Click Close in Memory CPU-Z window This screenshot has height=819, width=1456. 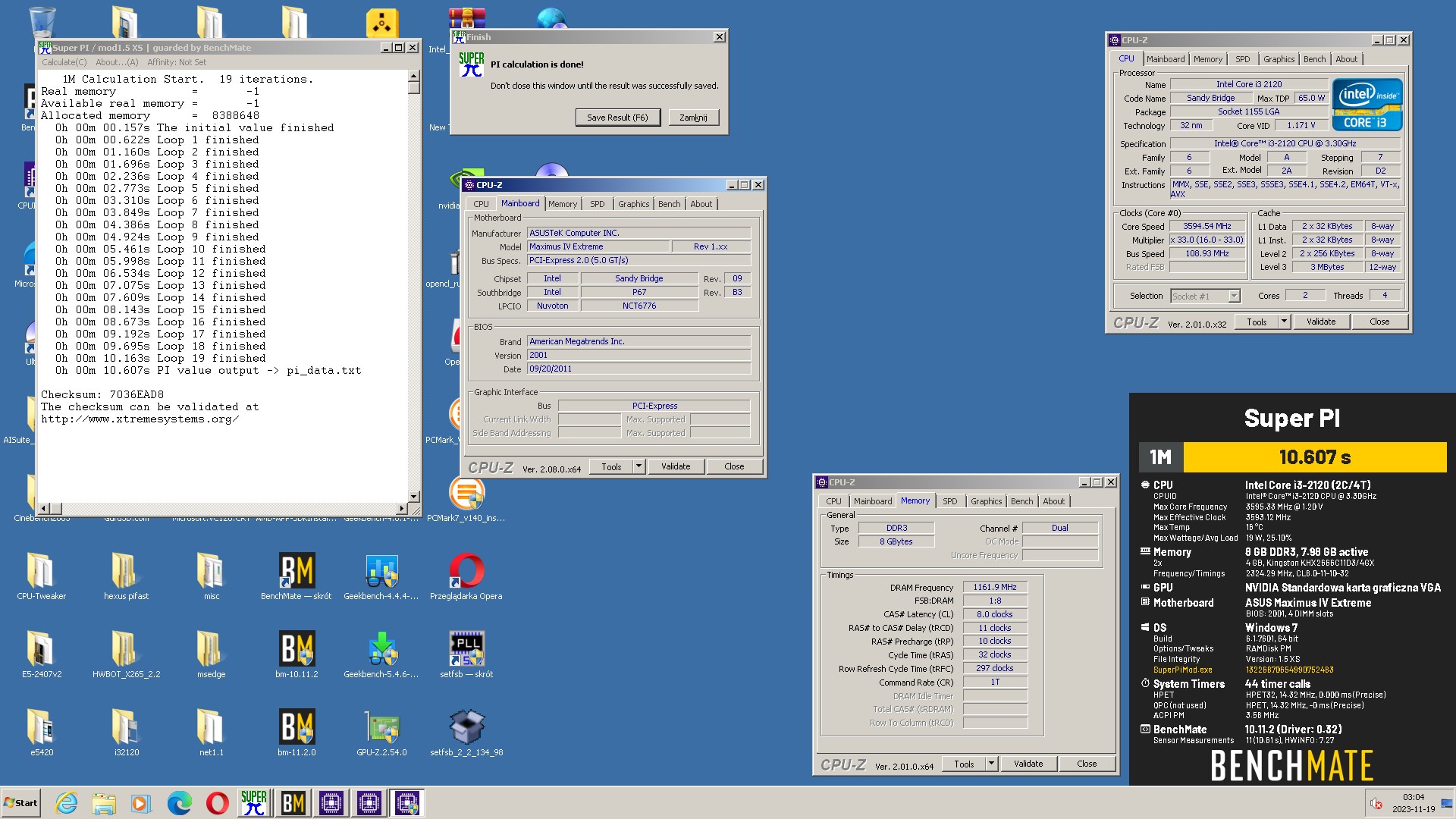pos(1087,764)
